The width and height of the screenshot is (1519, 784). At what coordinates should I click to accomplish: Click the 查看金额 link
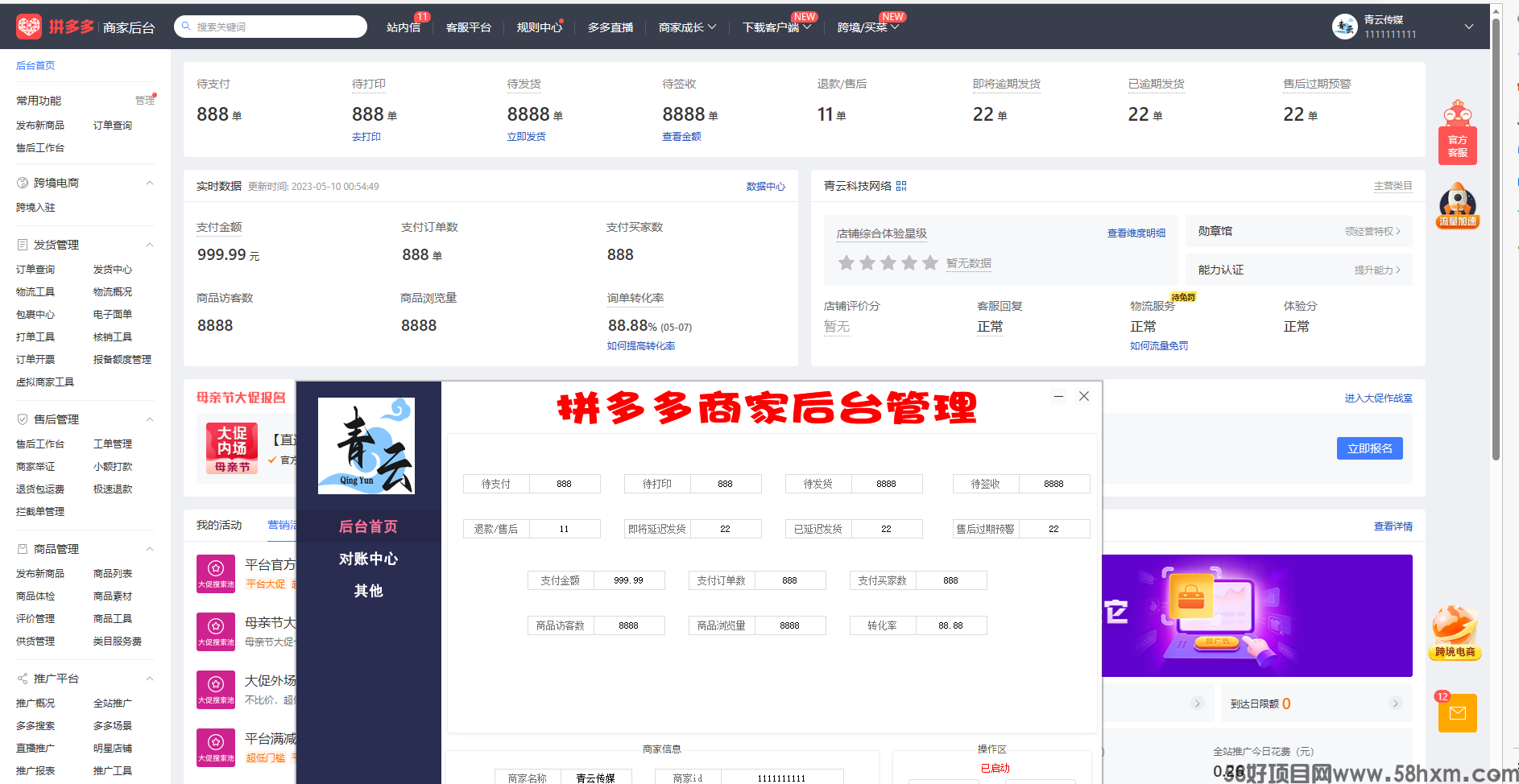(681, 137)
